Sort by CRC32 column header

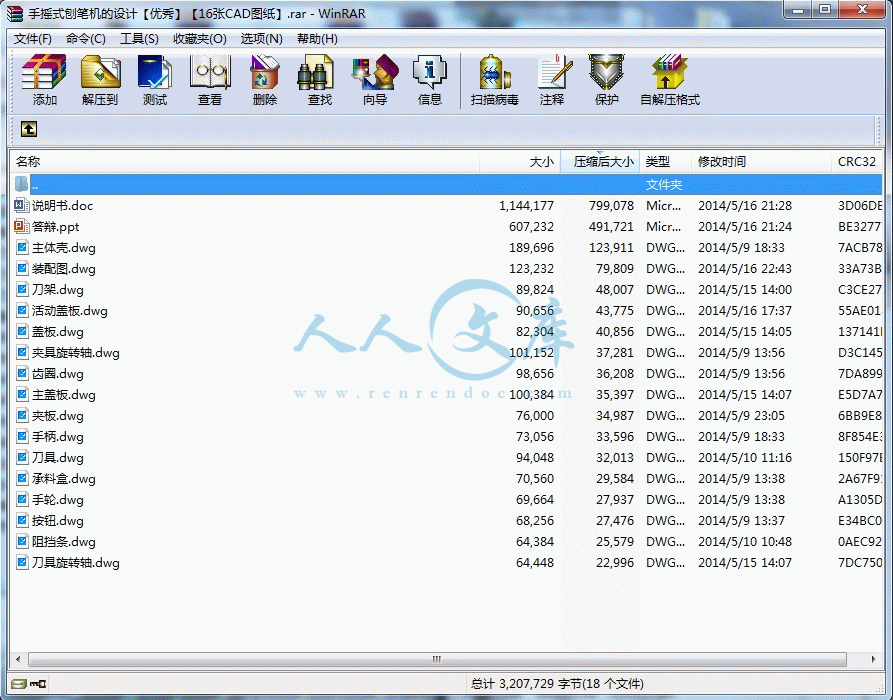click(857, 162)
